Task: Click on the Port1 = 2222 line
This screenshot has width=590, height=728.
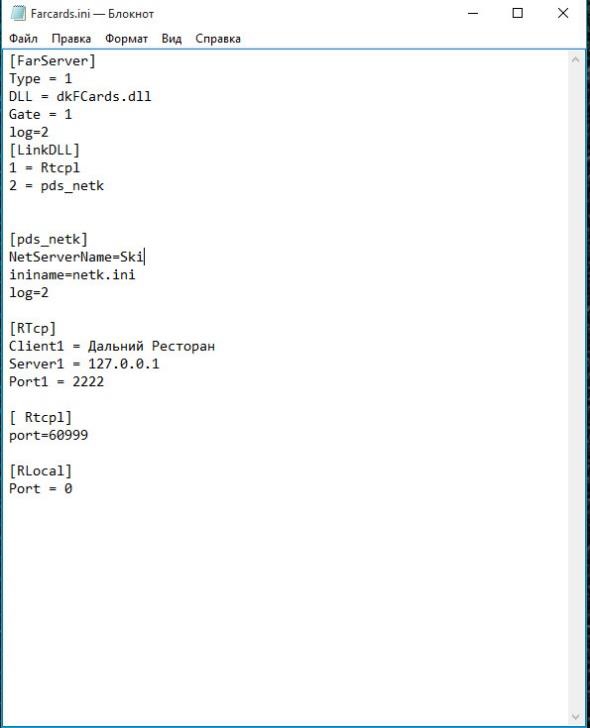Action: tap(56, 382)
